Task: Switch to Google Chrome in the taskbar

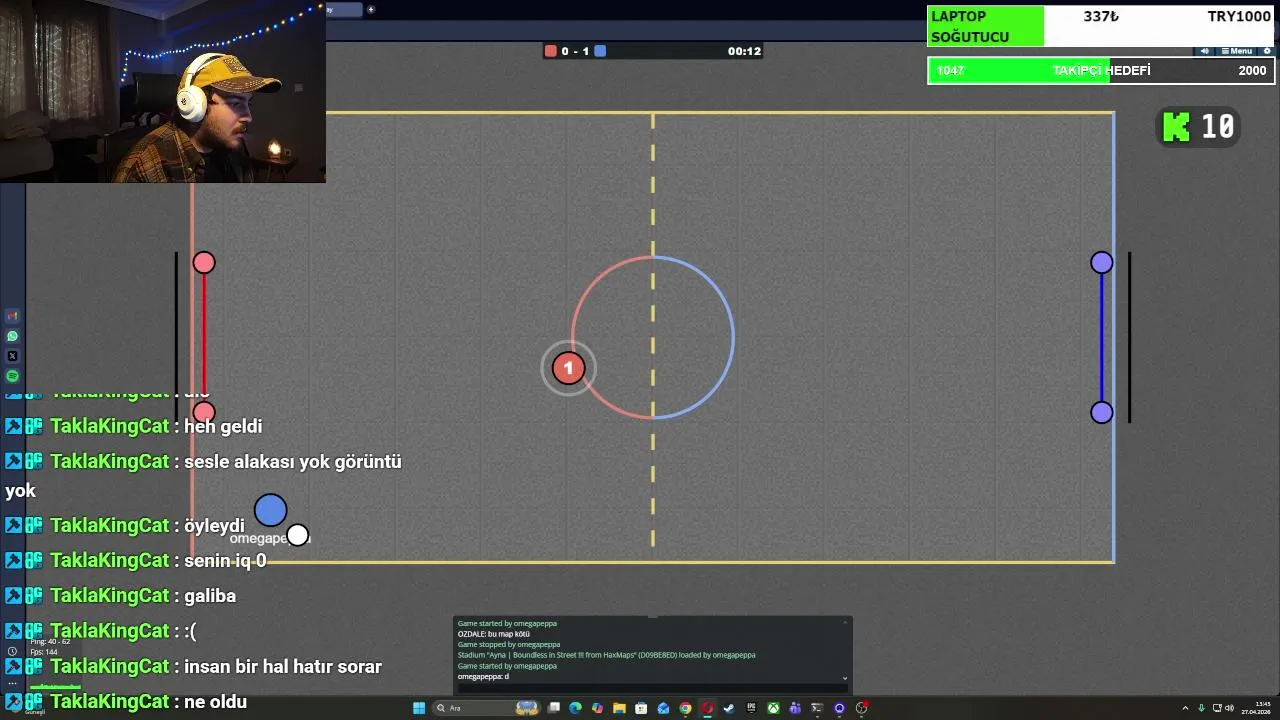Action: click(685, 708)
